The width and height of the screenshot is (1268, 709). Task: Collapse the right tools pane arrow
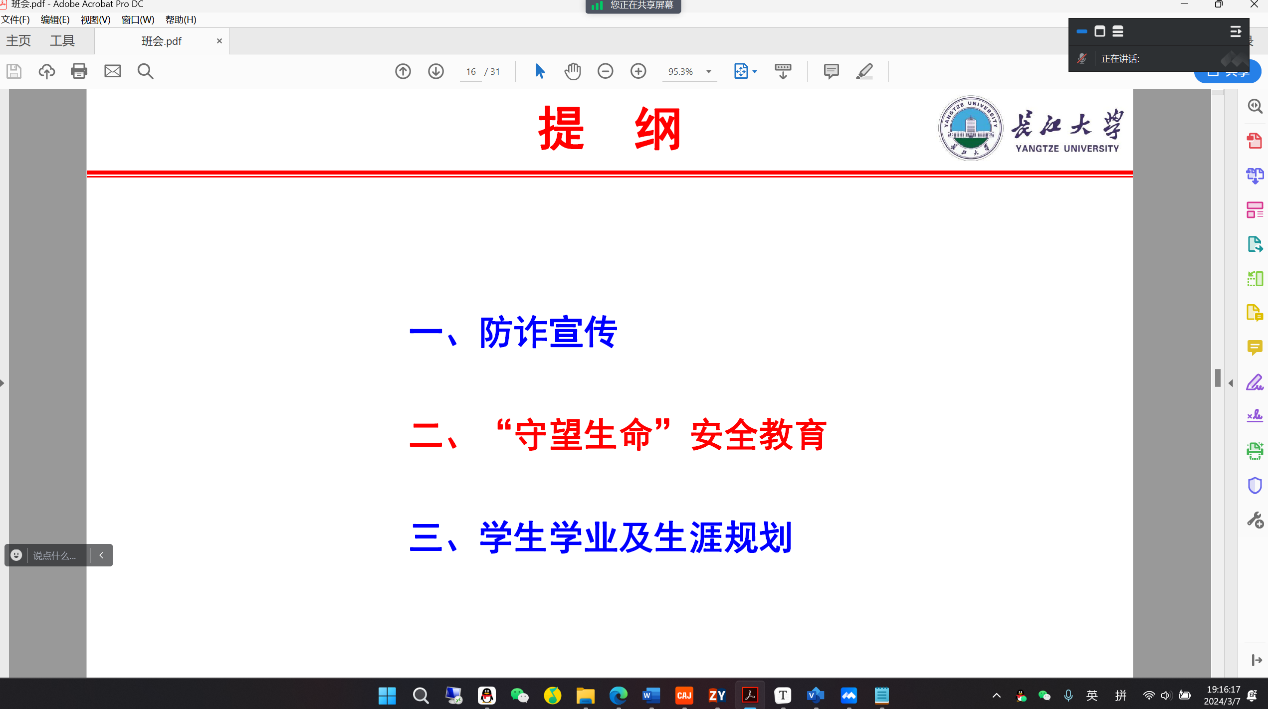[1231, 383]
